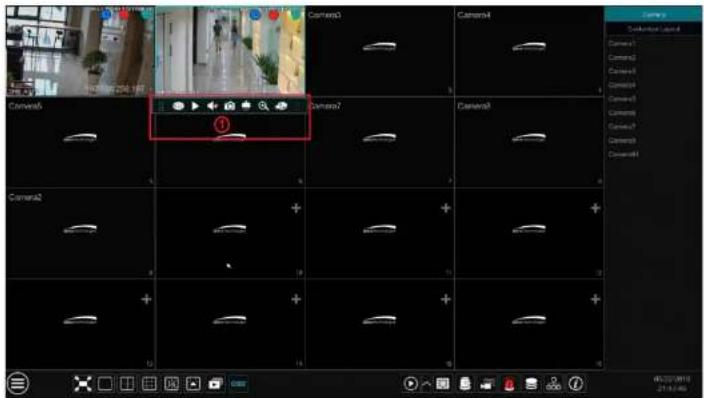Open the network tree status icon

point(553,384)
